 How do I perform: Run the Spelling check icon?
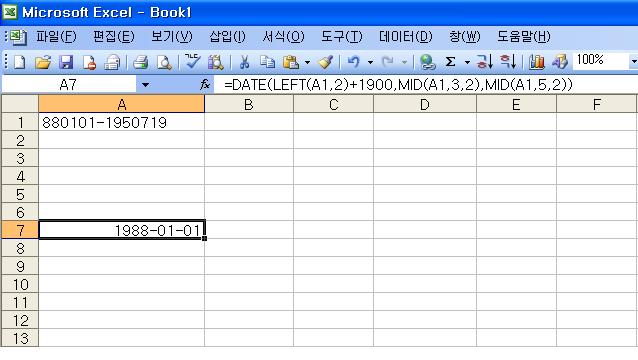click(x=192, y=62)
